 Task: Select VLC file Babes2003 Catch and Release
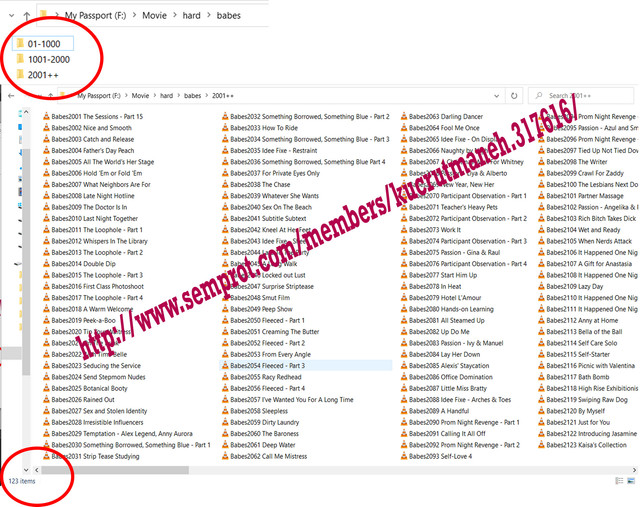tap(89, 139)
